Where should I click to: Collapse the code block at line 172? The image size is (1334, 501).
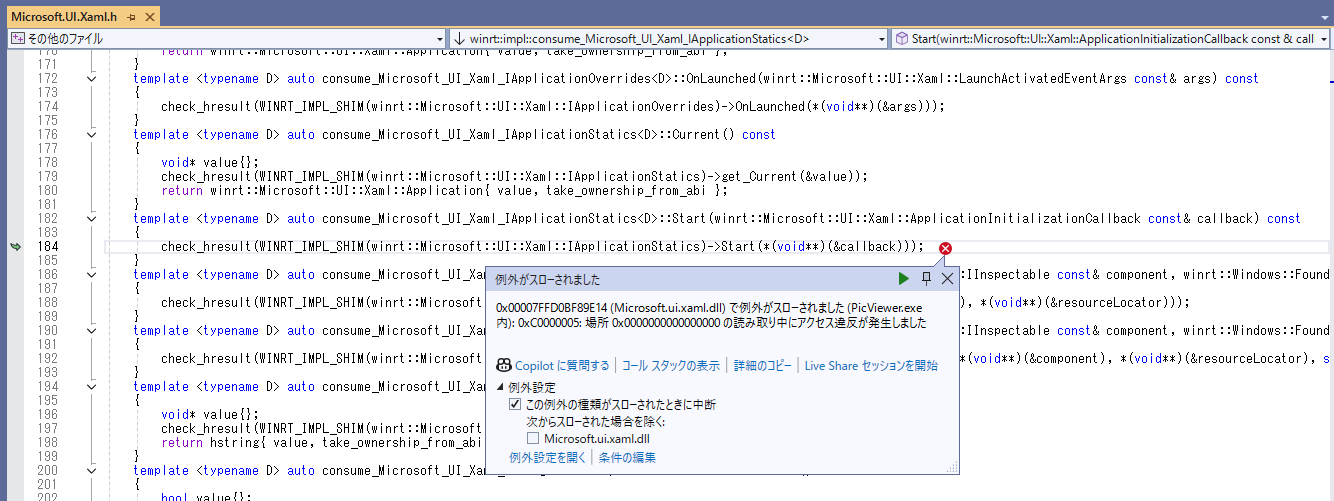point(92,78)
